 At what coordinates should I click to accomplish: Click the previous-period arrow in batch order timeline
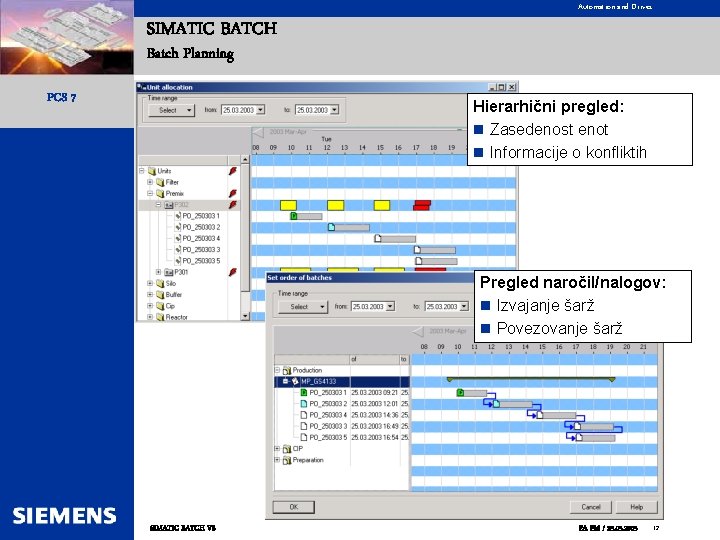tap(418, 331)
